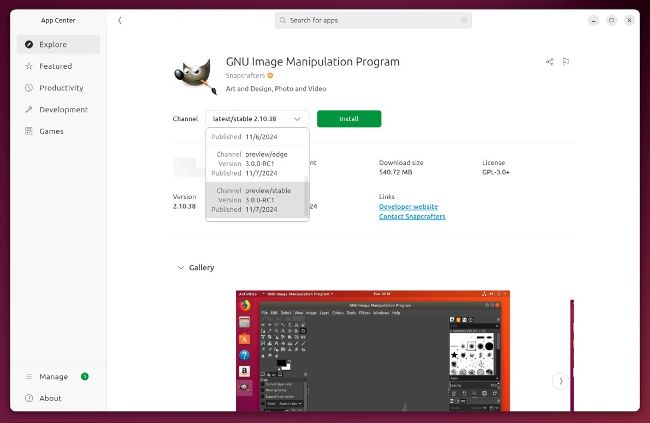Select the preview/edge 3.0.0-RC1 channel
This screenshot has width=650, height=423.
click(255, 164)
